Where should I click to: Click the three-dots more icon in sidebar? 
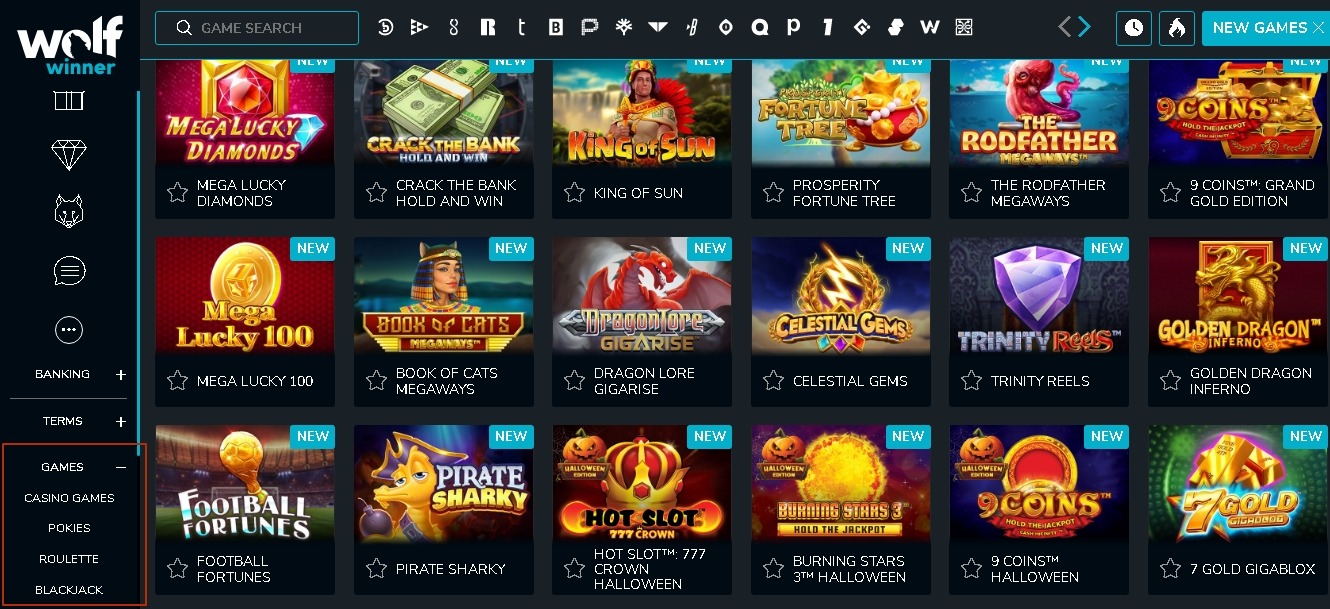pyautogui.click(x=69, y=329)
